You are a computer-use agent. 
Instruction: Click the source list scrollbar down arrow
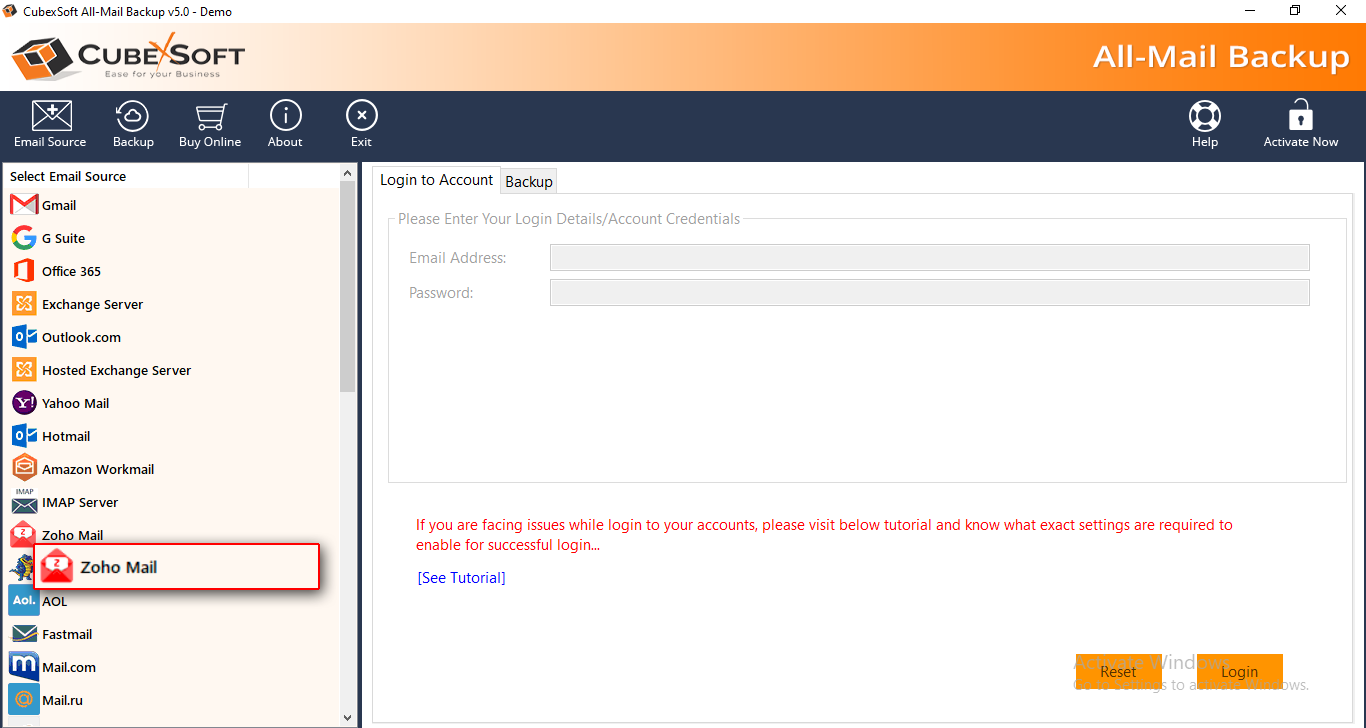347,717
